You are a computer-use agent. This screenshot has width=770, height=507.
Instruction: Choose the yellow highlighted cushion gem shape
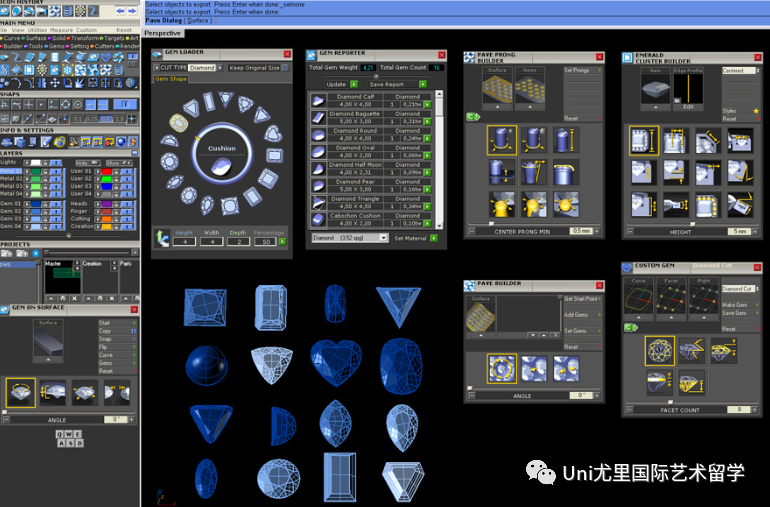coord(179,122)
